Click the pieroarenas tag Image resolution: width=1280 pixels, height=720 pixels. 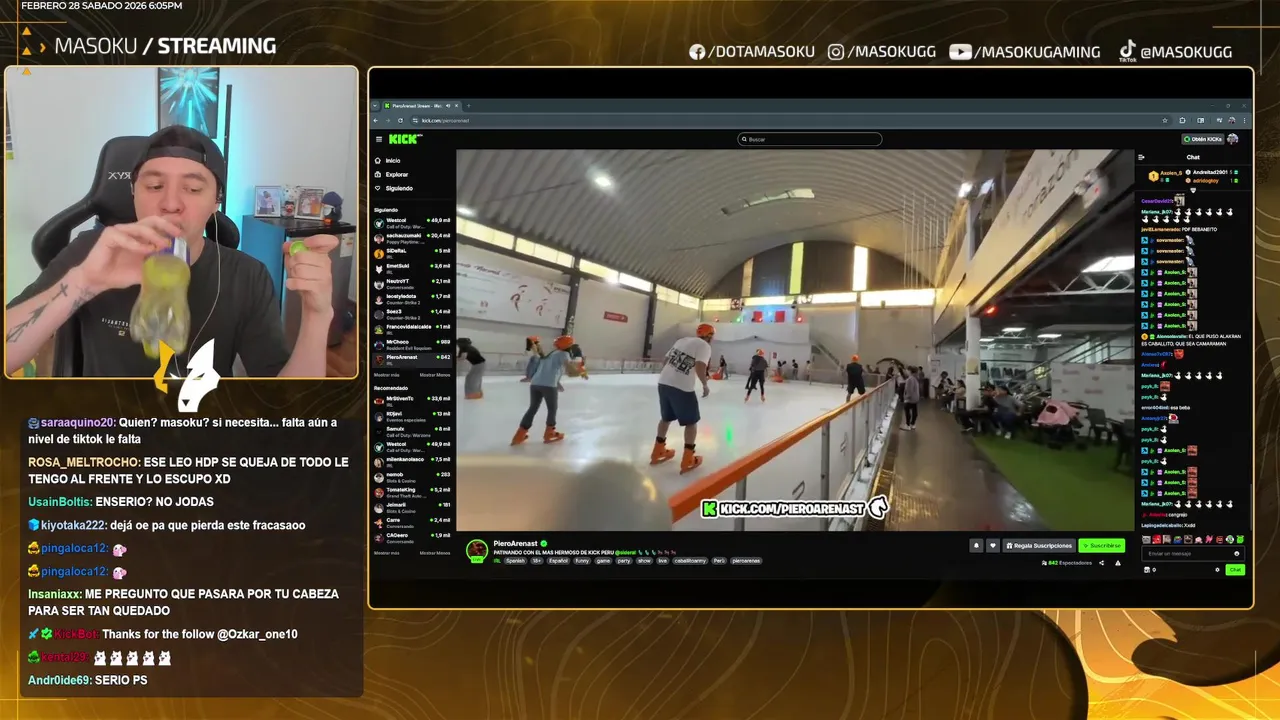[746, 561]
